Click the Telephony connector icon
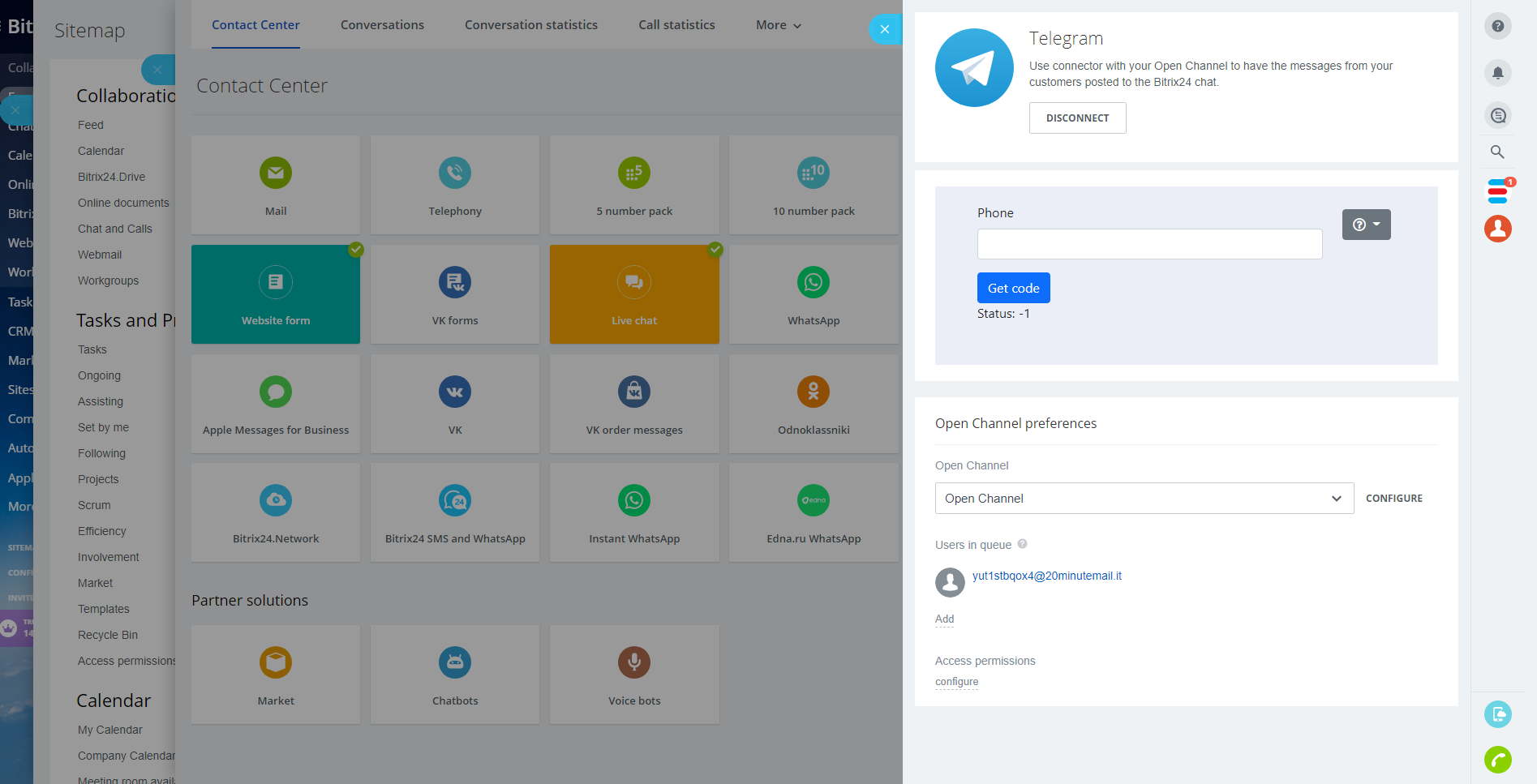 pos(455,173)
